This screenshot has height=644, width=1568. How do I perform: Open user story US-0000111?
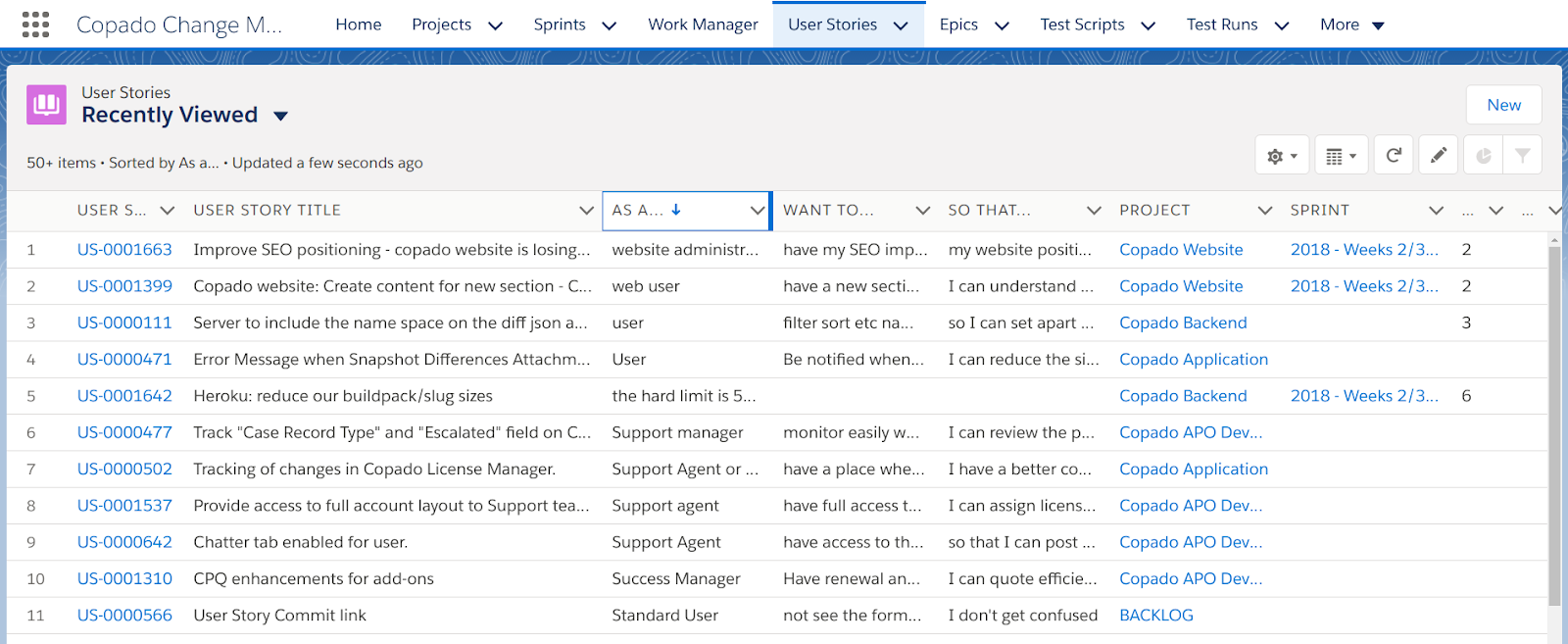124,322
